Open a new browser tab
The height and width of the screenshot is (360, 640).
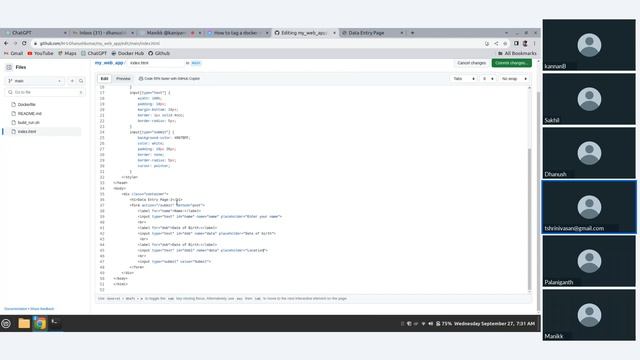(x=412, y=33)
